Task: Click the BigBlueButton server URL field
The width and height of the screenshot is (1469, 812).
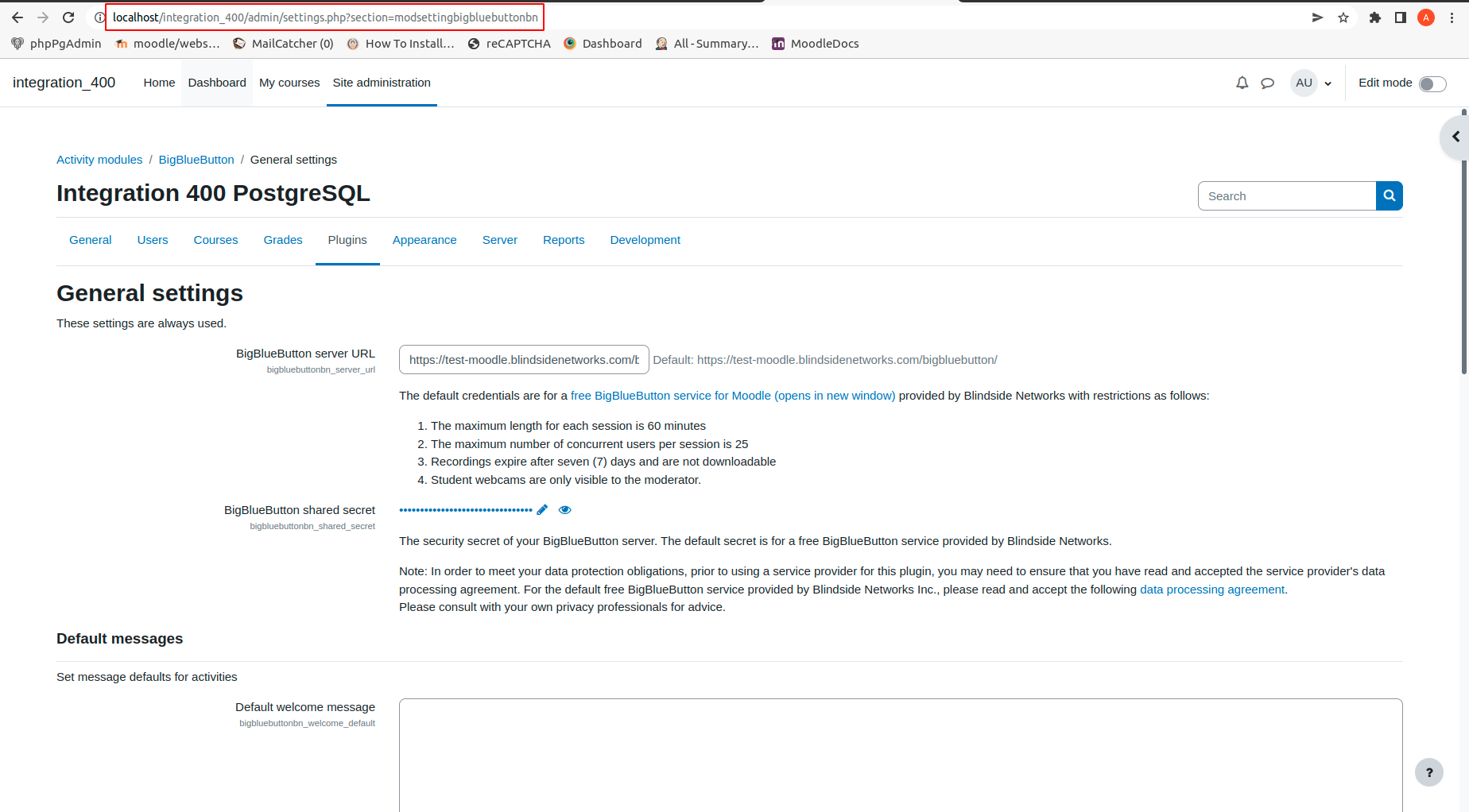Action: pyautogui.click(x=524, y=360)
